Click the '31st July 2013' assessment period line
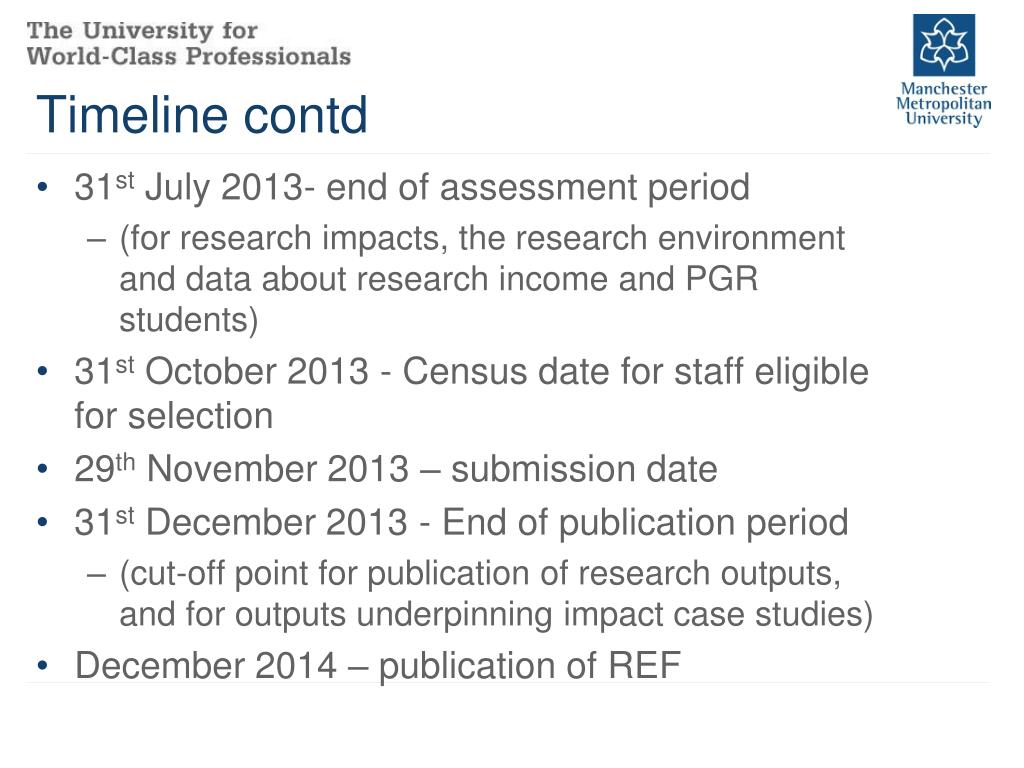The width and height of the screenshot is (1024, 768). pyautogui.click(x=412, y=187)
